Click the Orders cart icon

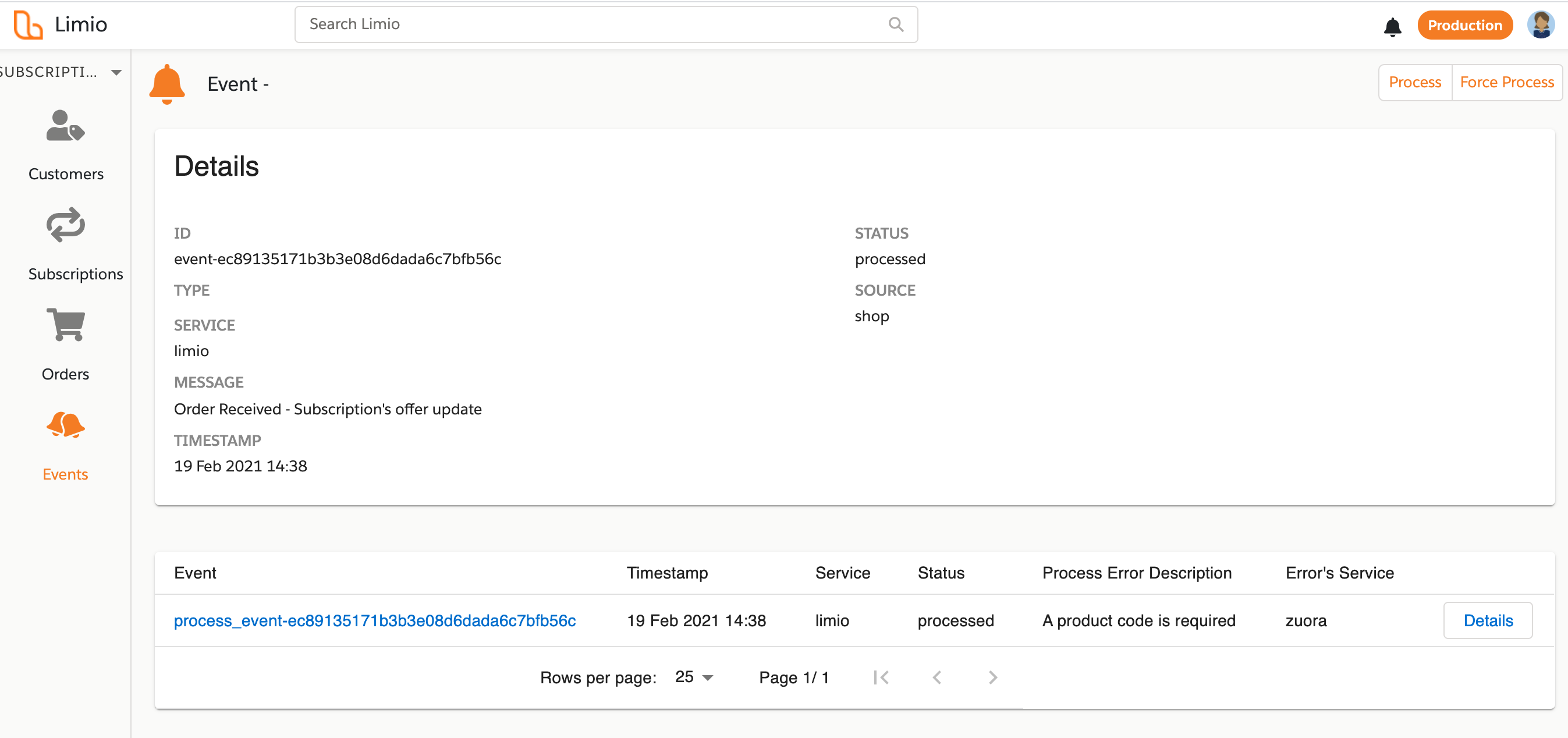point(65,325)
